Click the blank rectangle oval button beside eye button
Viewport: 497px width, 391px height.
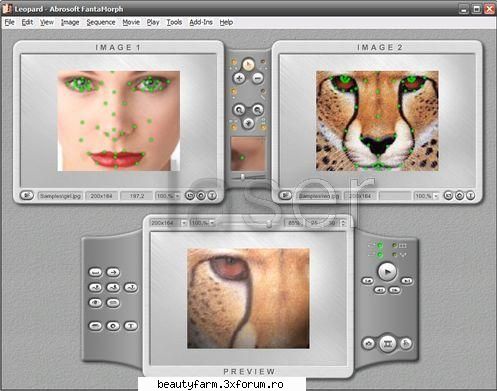(113, 303)
